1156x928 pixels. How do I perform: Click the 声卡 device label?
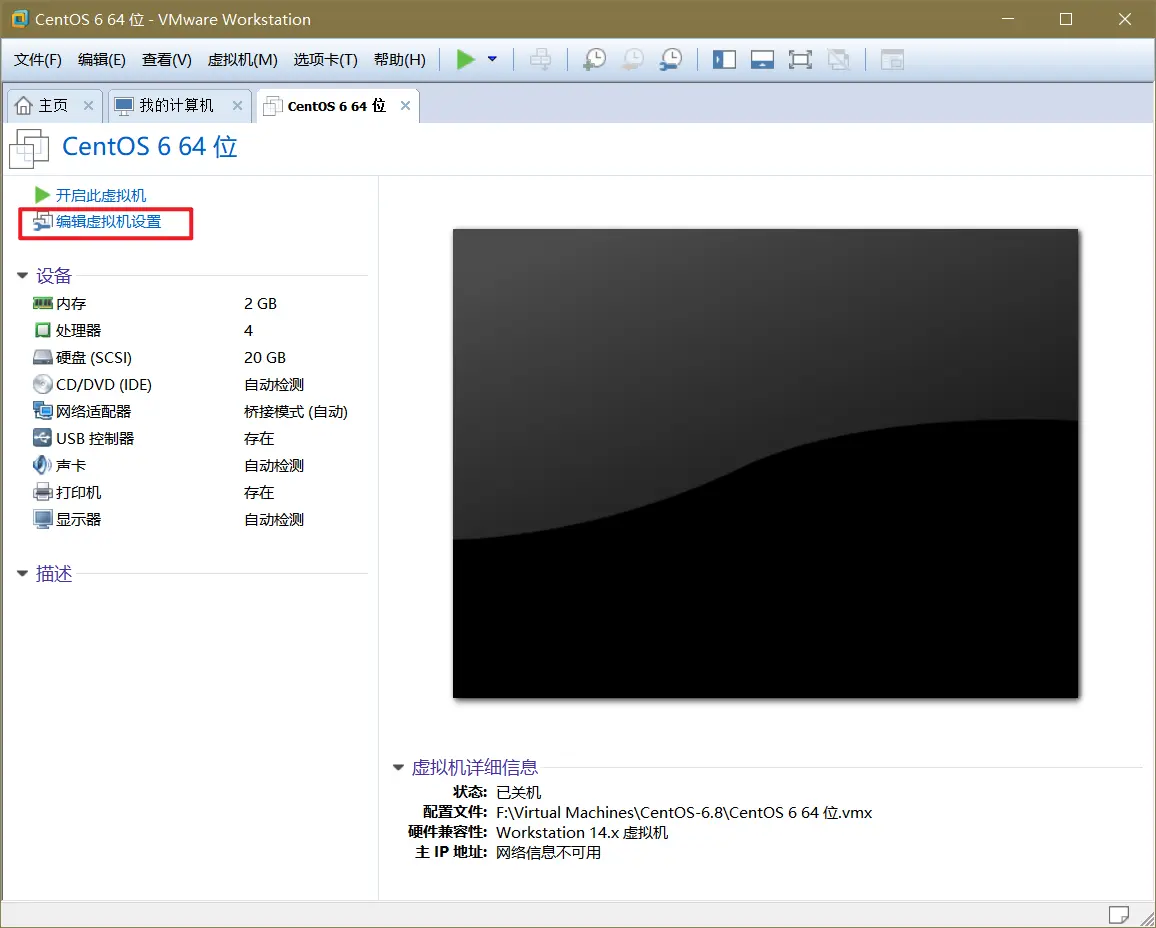tap(71, 466)
